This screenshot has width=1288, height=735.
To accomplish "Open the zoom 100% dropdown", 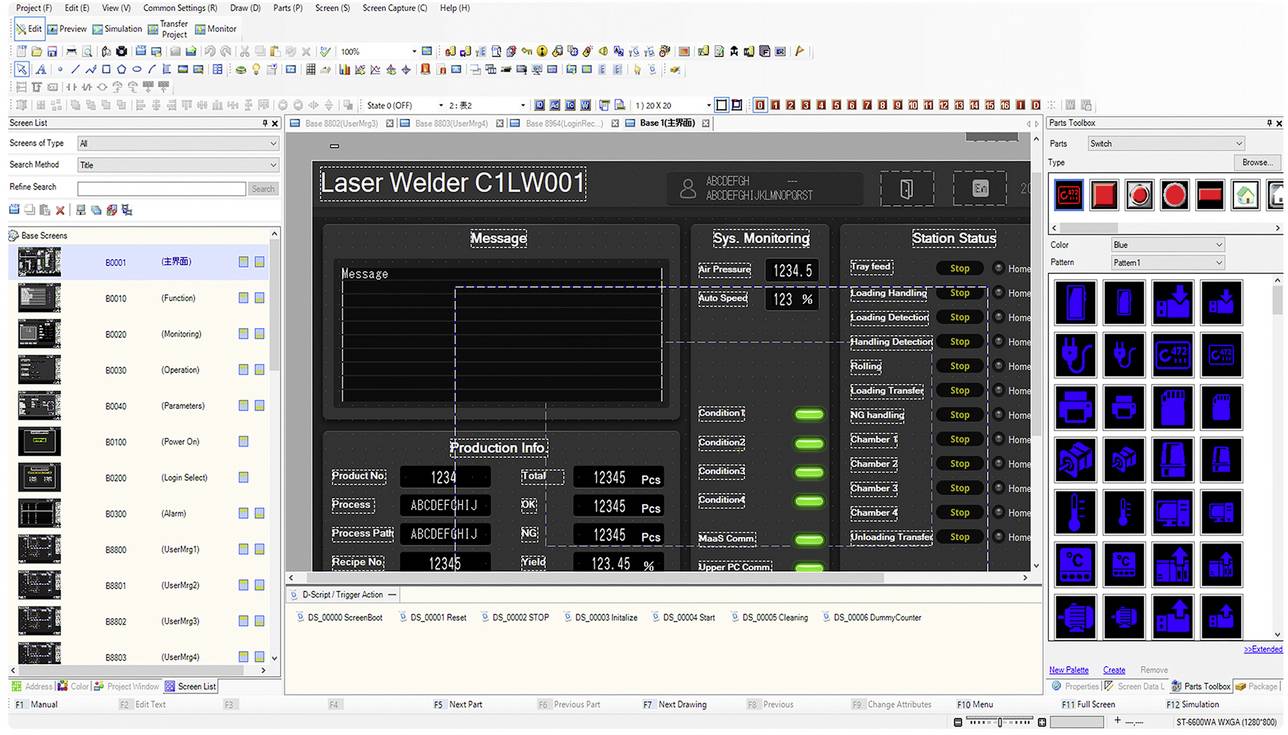I will [x=414, y=51].
